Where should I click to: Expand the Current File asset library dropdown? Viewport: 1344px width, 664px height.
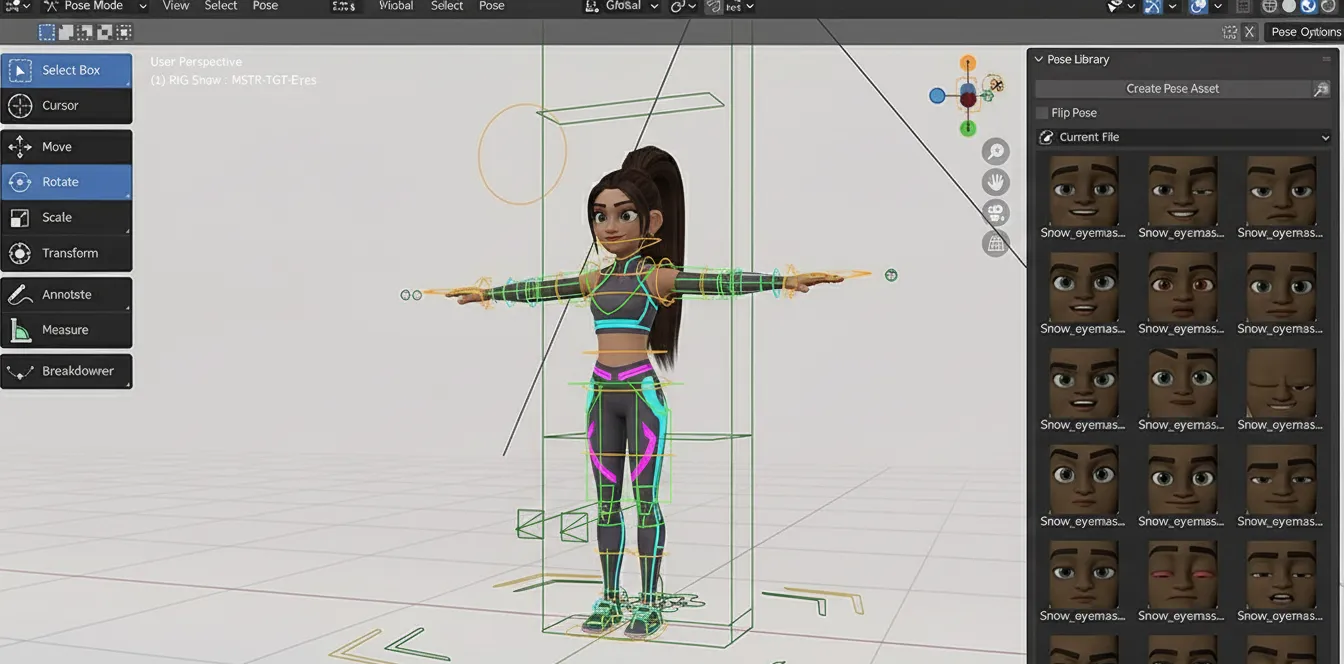click(1185, 137)
